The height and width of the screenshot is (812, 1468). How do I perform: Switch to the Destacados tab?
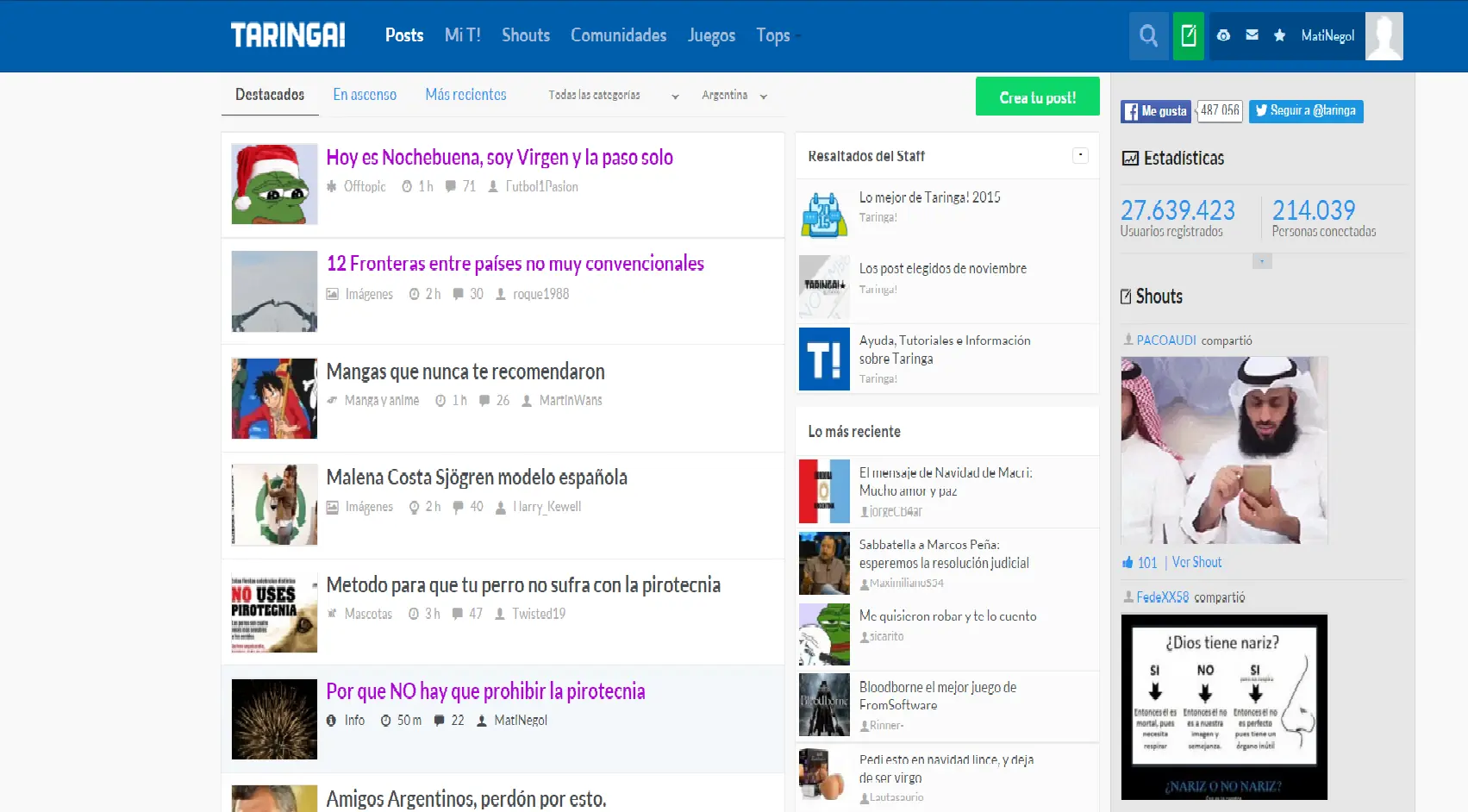[270, 95]
